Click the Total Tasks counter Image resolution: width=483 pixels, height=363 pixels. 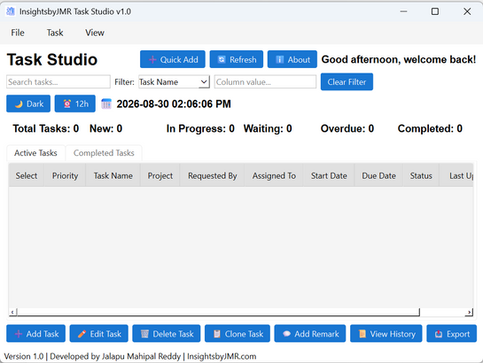[x=46, y=129]
